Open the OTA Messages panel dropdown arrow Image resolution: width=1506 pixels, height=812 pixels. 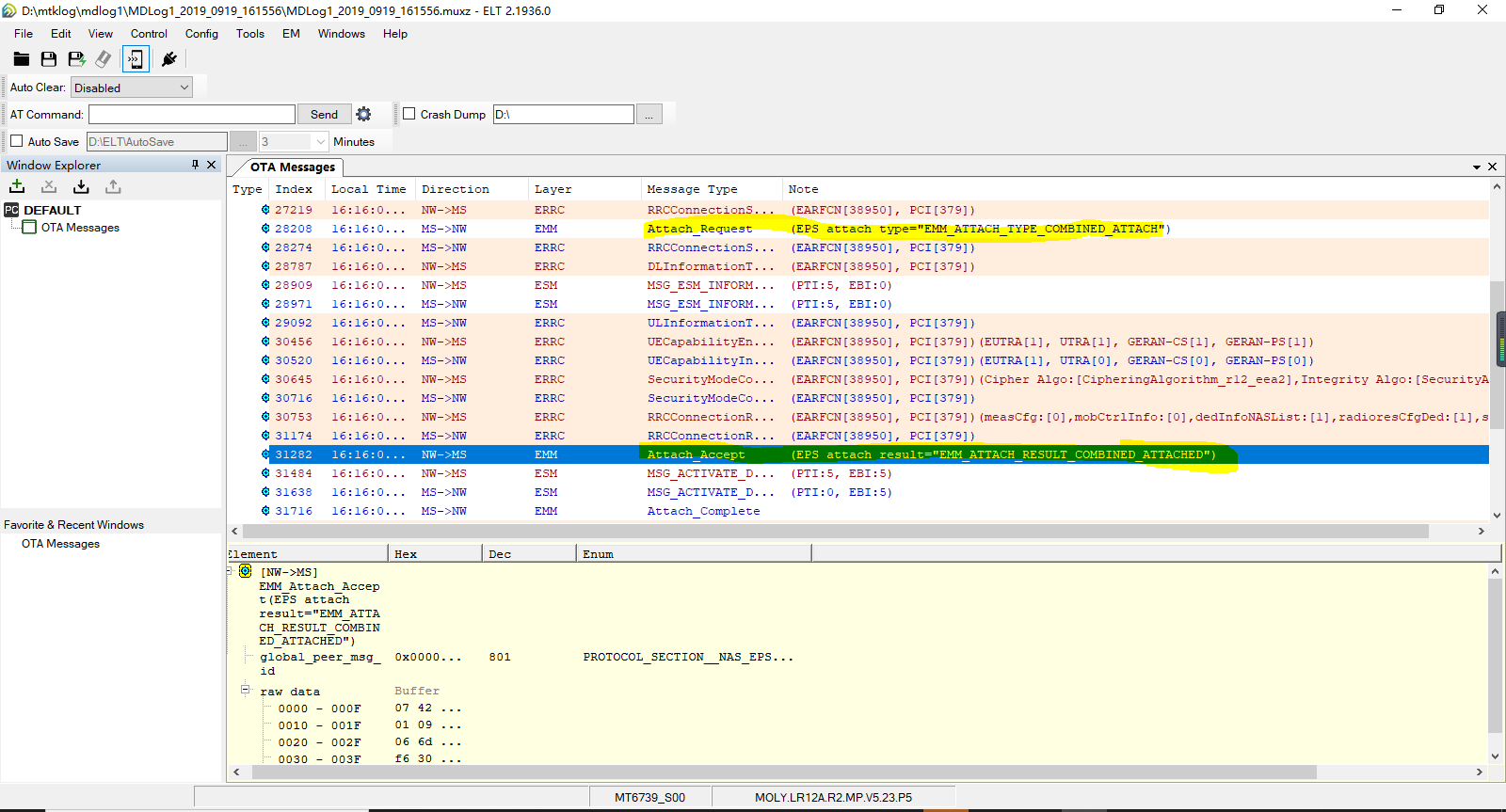click(1477, 167)
